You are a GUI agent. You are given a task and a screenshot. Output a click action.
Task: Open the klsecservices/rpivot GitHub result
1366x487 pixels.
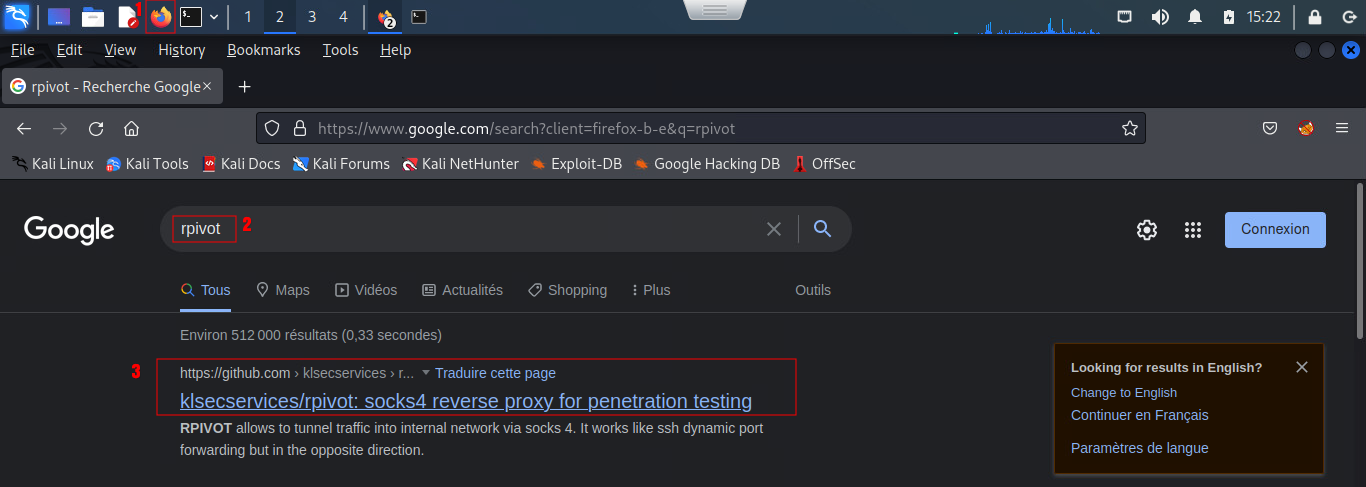[x=465, y=401]
